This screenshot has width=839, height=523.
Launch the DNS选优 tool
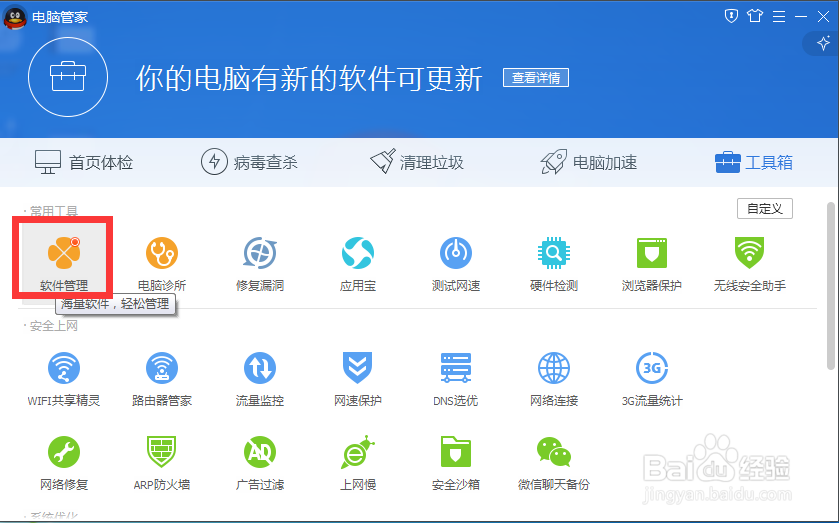click(x=456, y=379)
